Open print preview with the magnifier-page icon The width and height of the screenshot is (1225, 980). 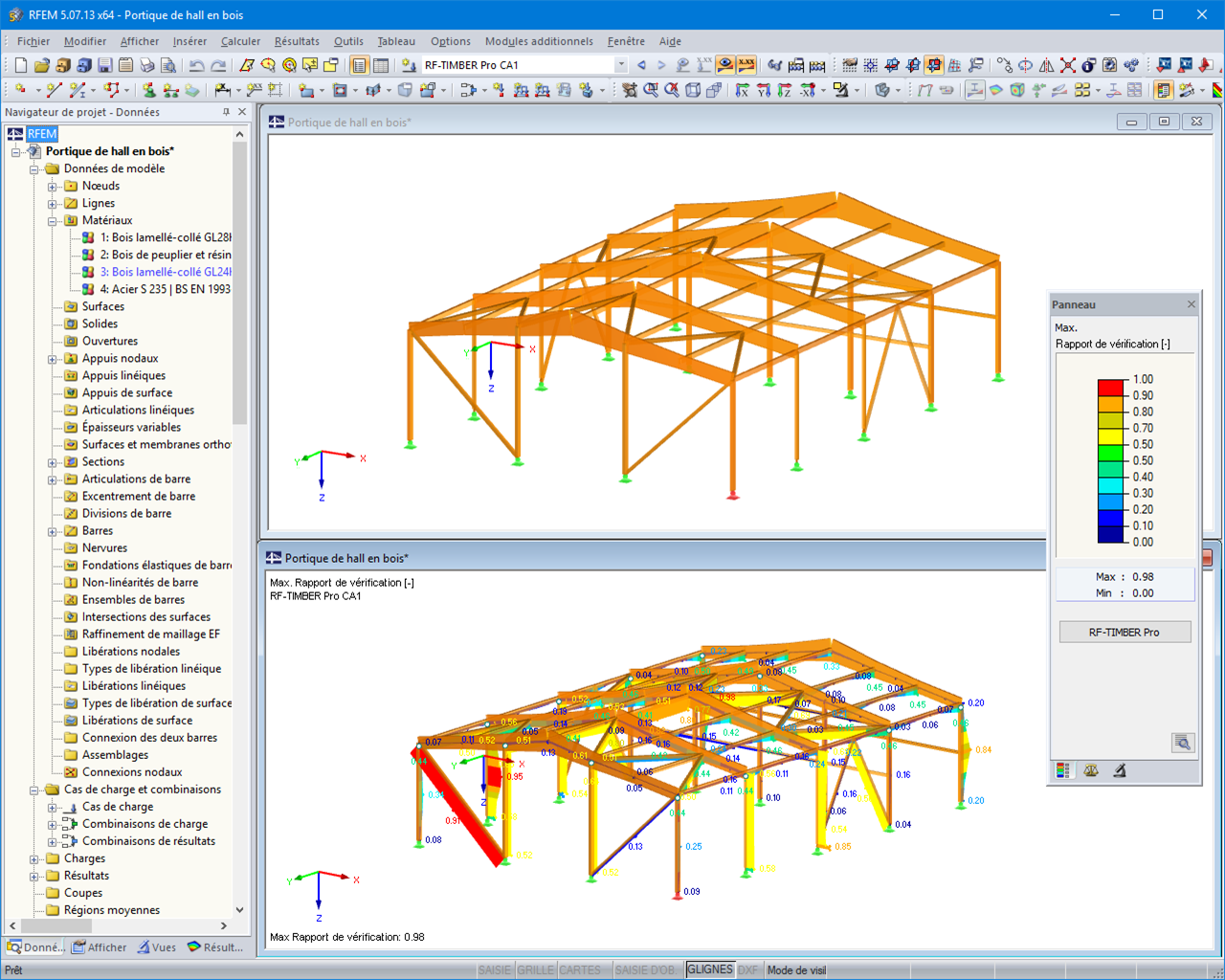click(x=167, y=65)
